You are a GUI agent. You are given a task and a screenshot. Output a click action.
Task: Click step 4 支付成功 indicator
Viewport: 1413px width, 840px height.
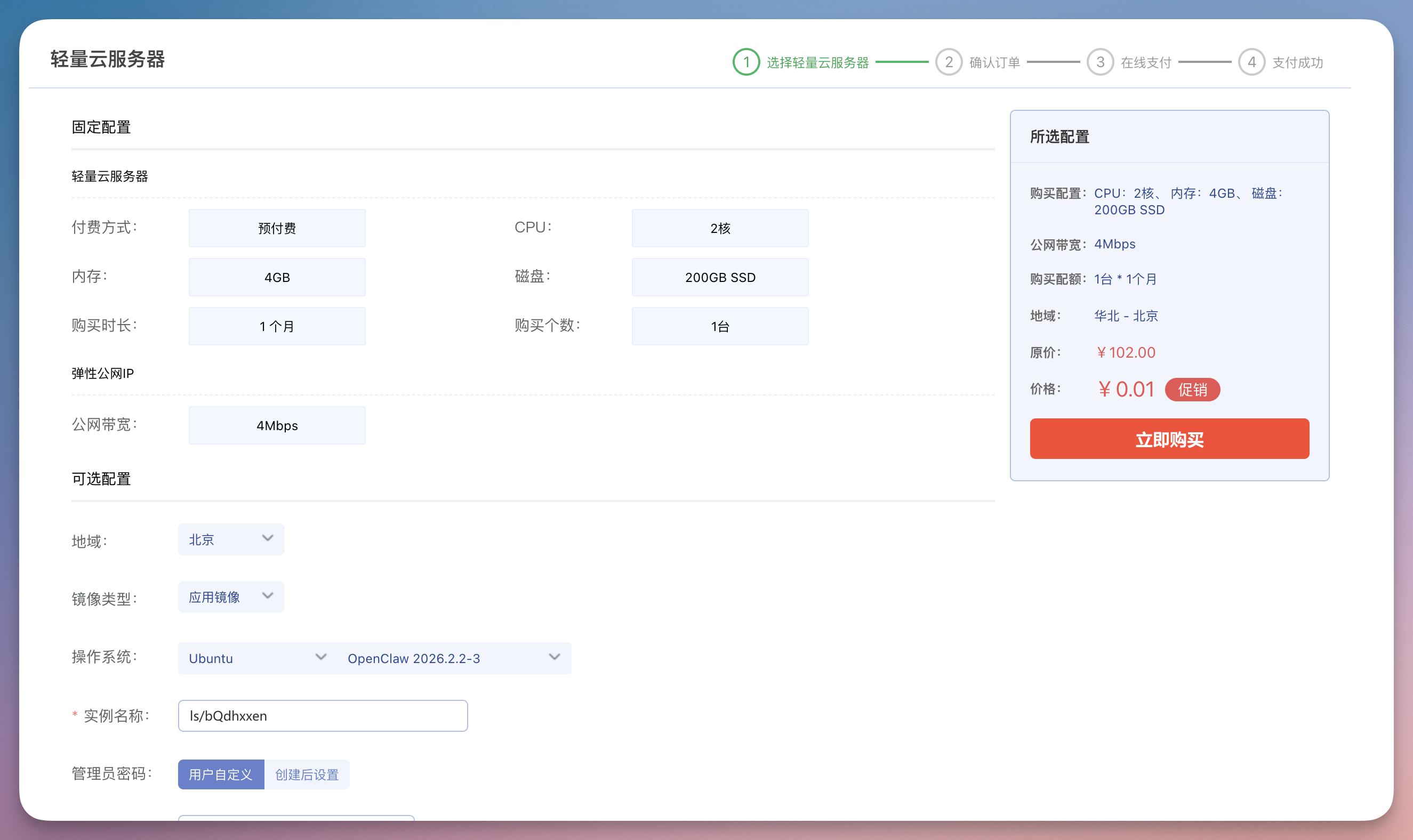point(1285,62)
